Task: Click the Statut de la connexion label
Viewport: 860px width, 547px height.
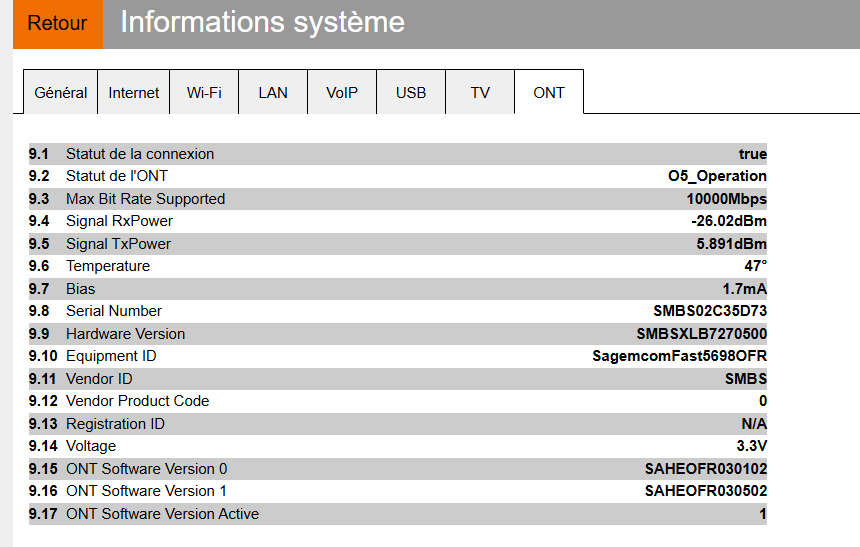Action: click(x=140, y=154)
